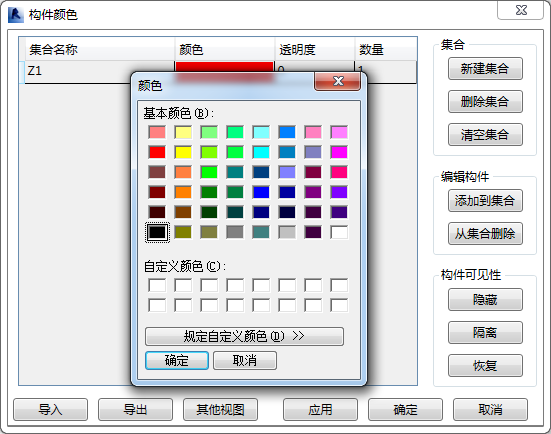Open 其他视图 from the bottom bar
The width and height of the screenshot is (551, 434).
[220, 409]
